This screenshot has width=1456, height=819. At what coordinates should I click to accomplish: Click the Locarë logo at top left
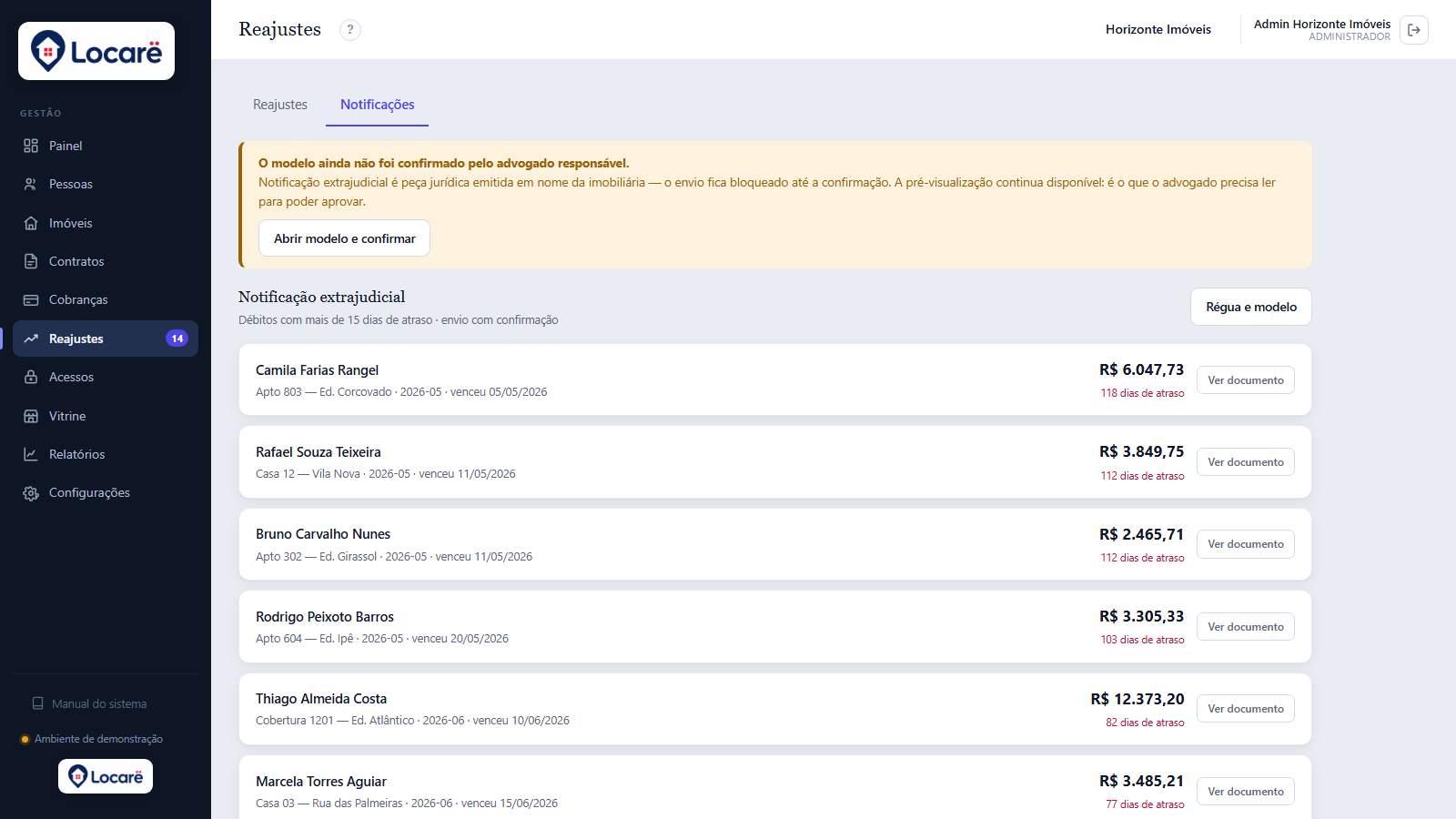click(96, 51)
